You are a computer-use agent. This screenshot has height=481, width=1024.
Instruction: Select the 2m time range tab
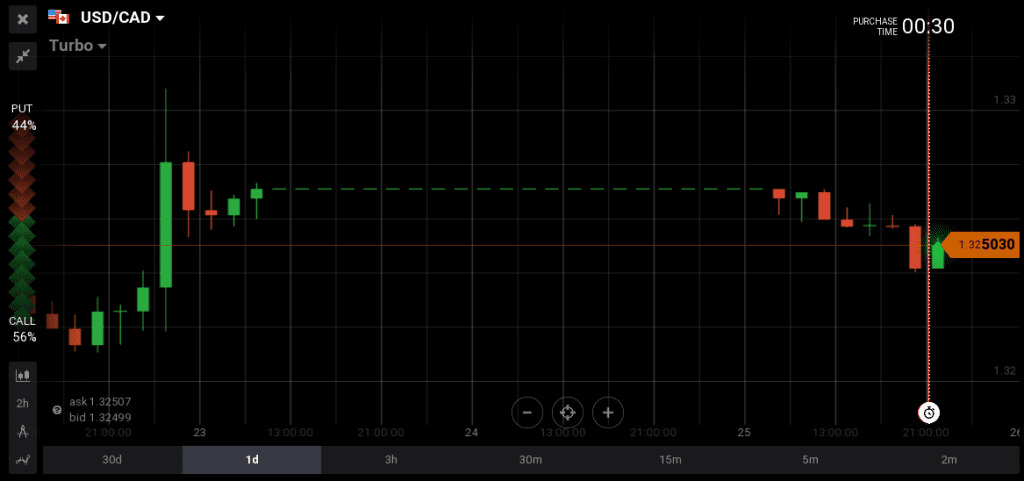(x=949, y=459)
